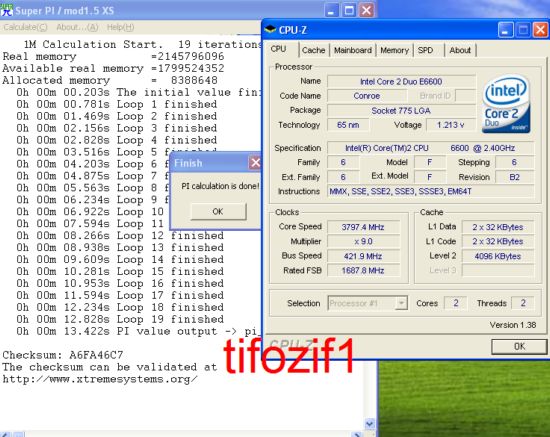Viewport: 550px width, 437px height.
Task: Minimize the Super PI window
Action: [x=331, y=10]
